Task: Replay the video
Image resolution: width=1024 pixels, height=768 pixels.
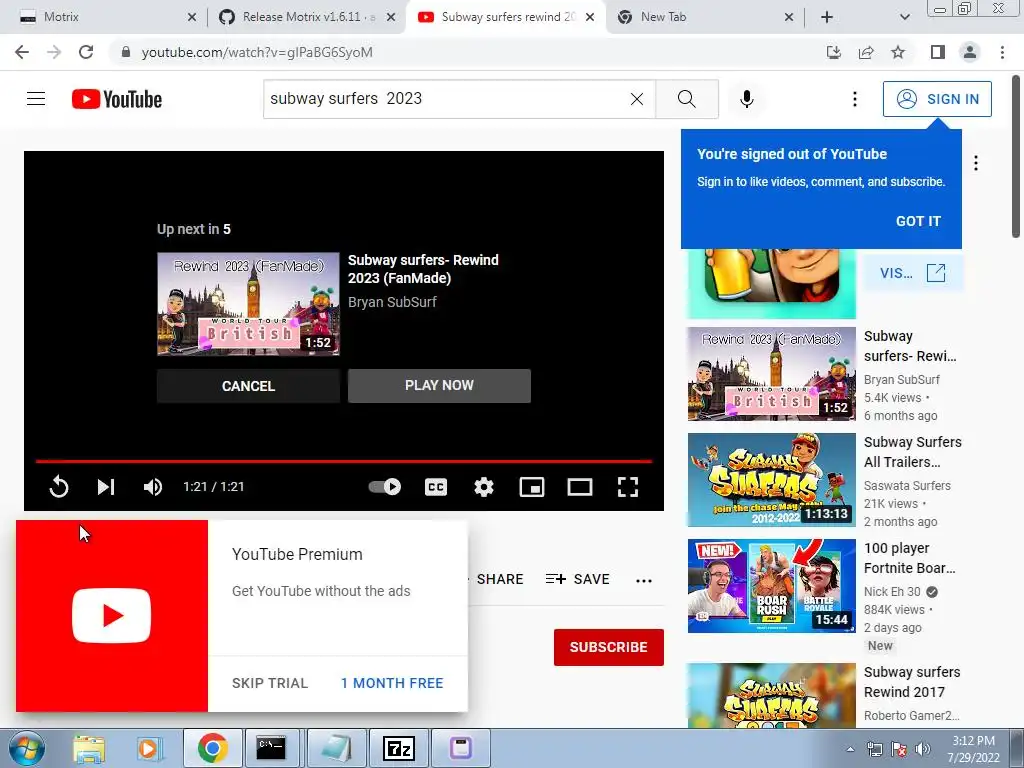Action: pyautogui.click(x=59, y=487)
